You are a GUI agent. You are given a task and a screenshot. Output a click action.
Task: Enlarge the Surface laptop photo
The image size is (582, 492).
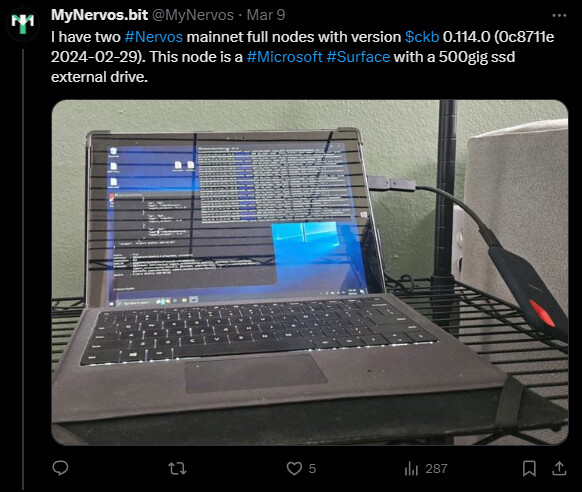coord(310,272)
